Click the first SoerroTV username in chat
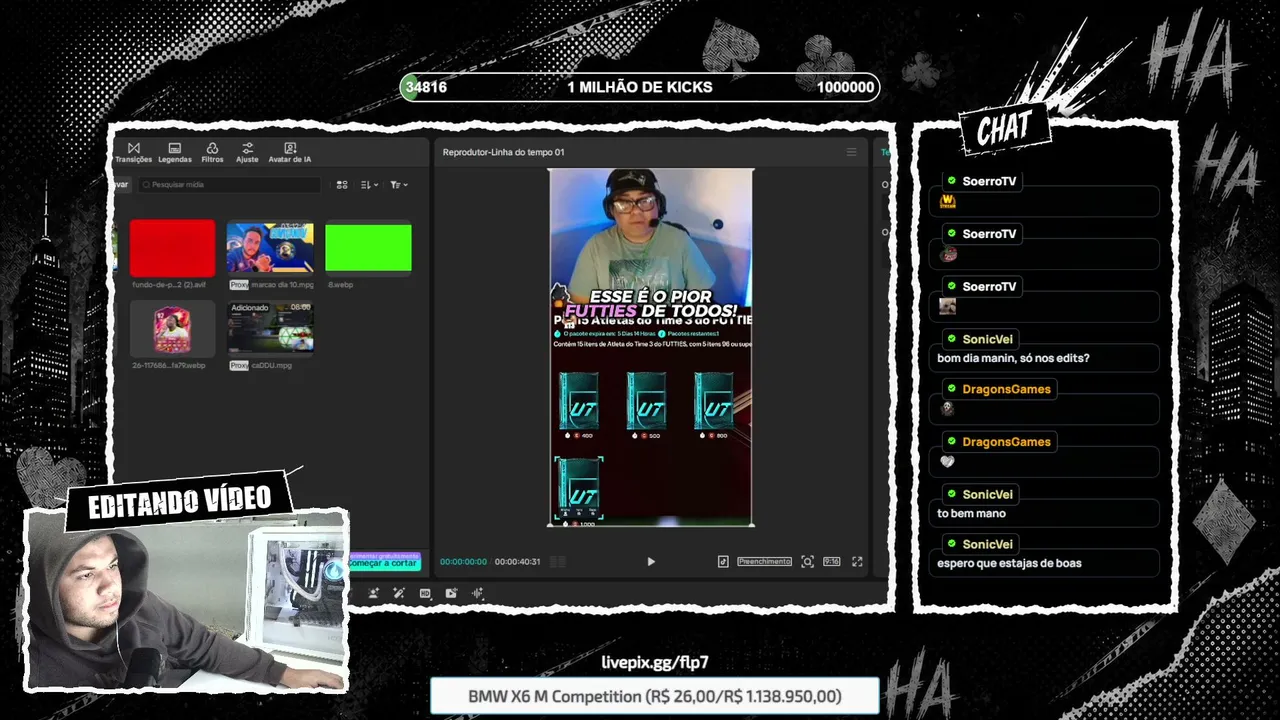This screenshot has height=720, width=1280. [x=989, y=181]
